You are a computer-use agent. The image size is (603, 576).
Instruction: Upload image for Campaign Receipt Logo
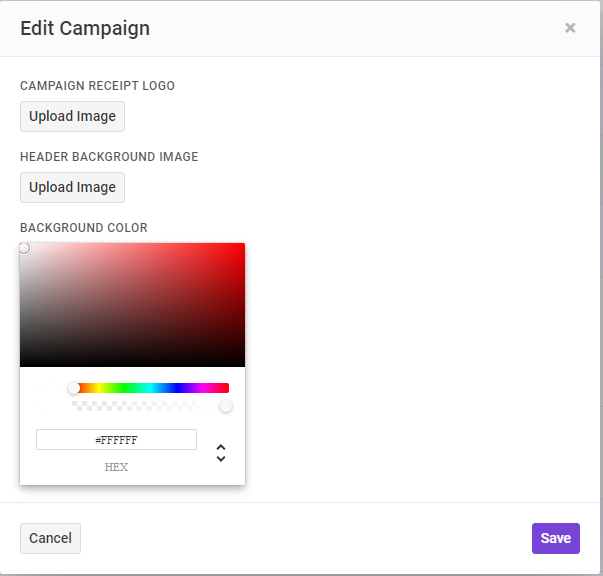(72, 117)
